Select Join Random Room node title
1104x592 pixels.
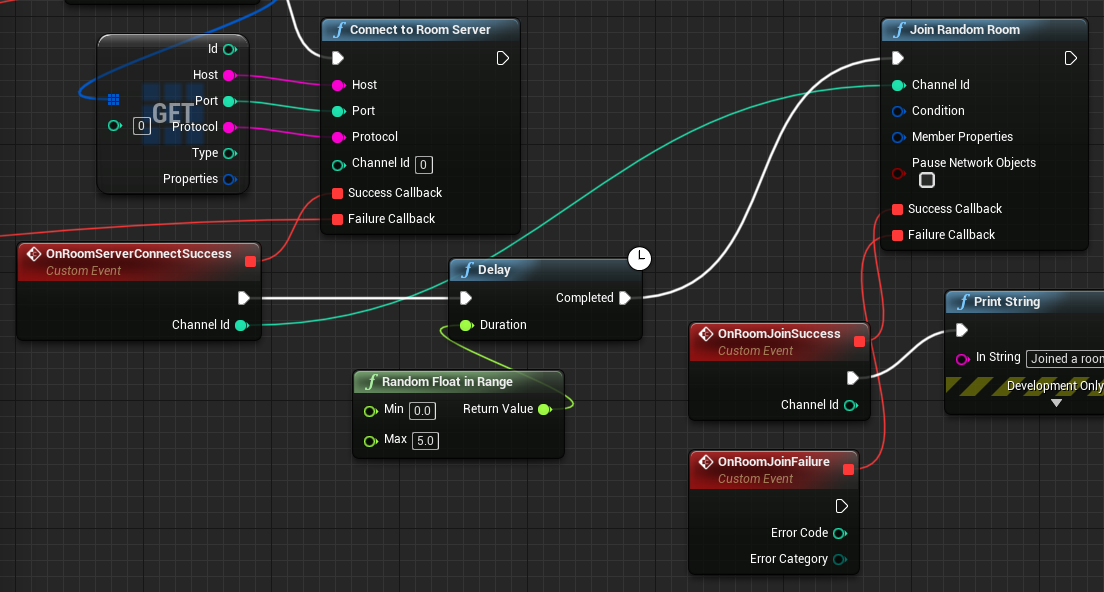(965, 30)
